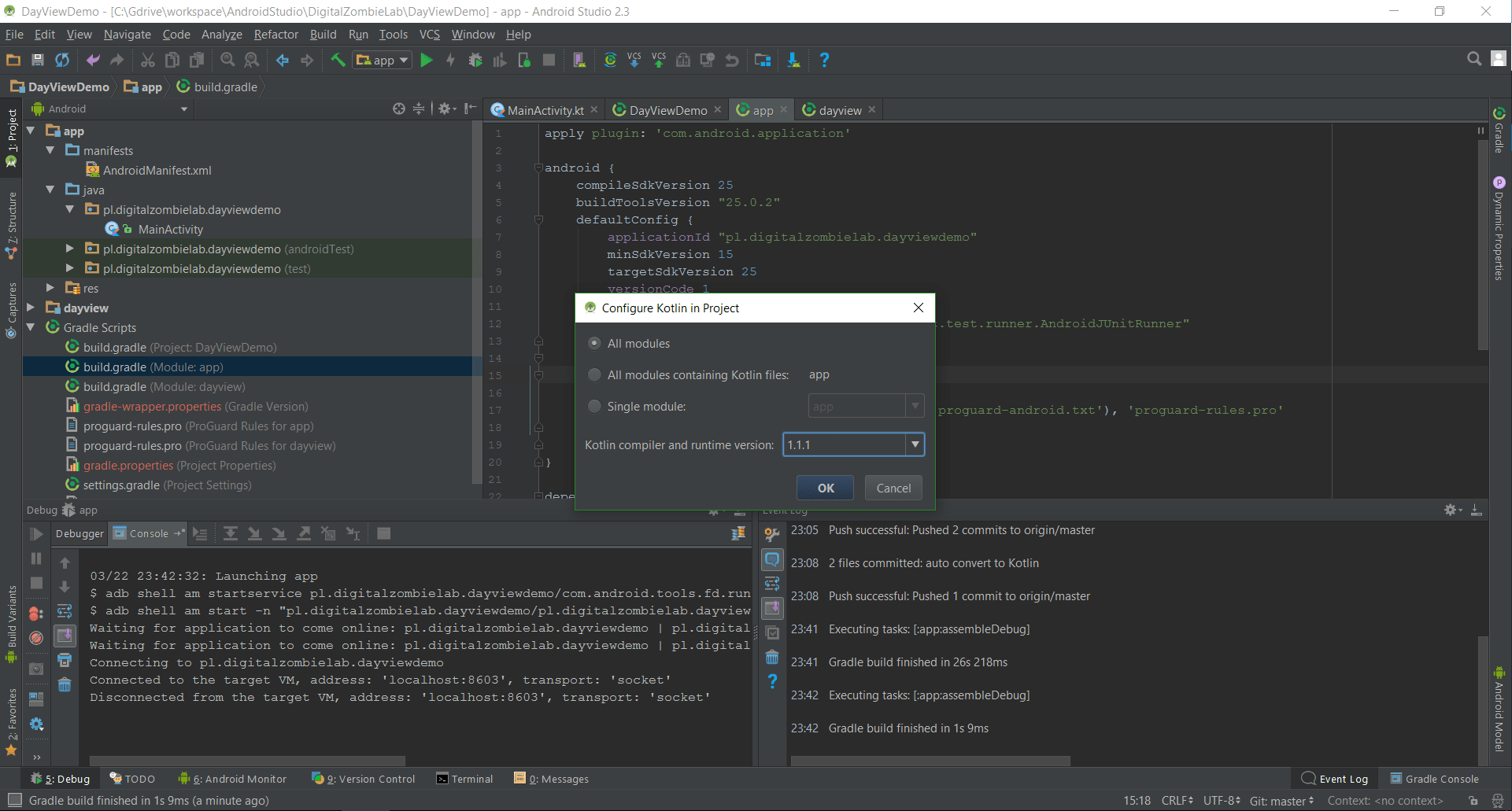Open the Gradle Console tool window
Viewport: 1512px width, 811px height.
[x=1434, y=779]
